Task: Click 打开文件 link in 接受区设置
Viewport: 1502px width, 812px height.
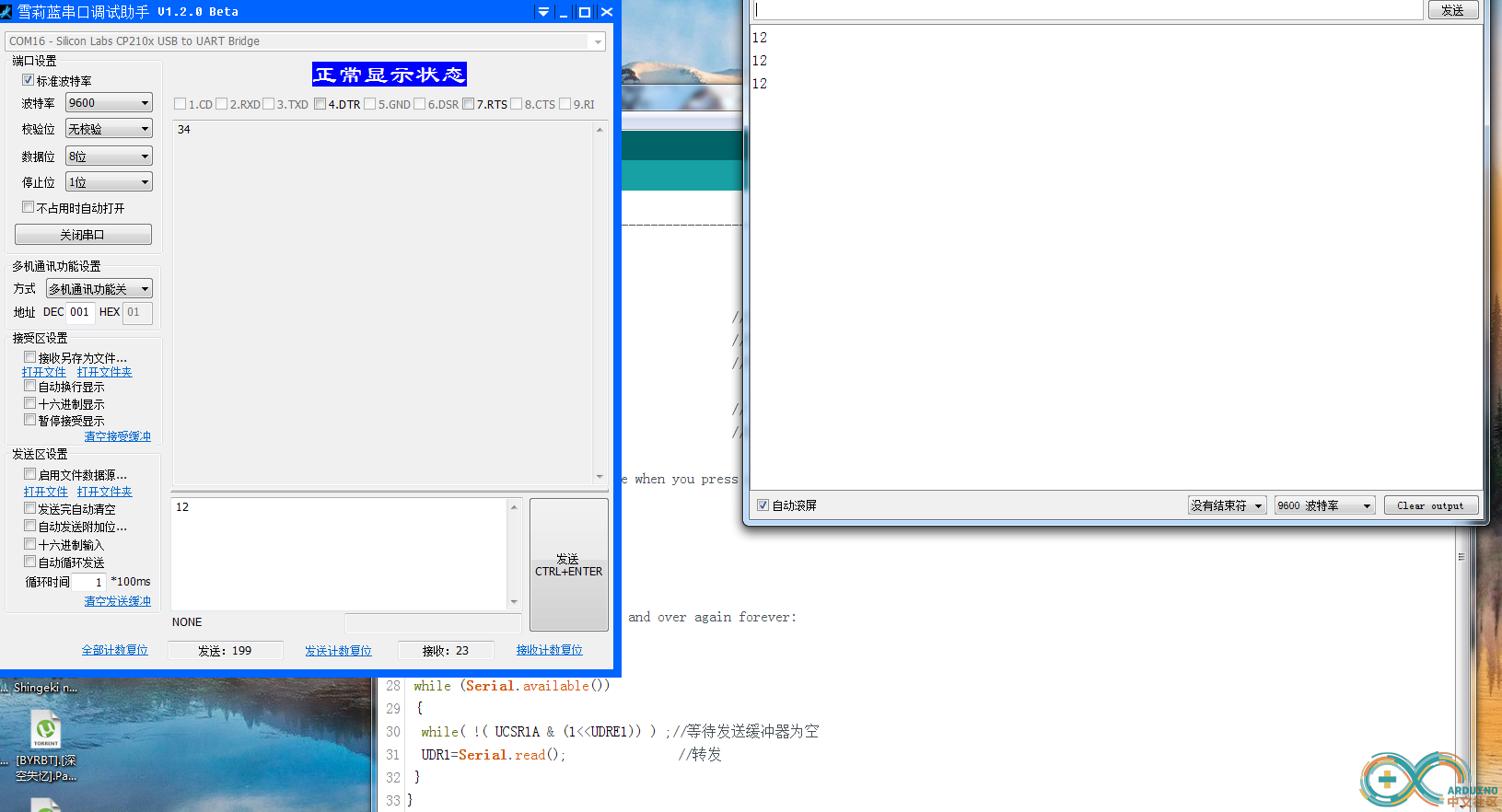Action: [x=44, y=372]
